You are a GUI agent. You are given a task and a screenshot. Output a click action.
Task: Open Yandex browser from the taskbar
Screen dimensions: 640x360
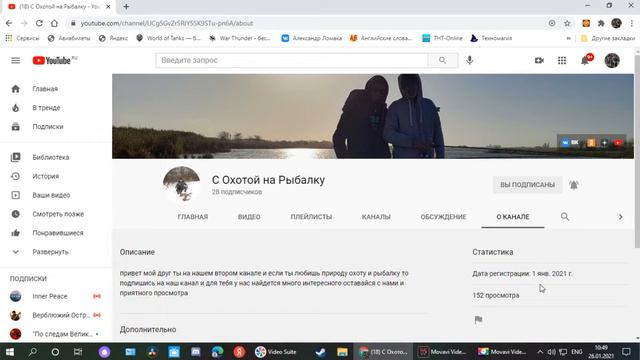tap(239, 351)
